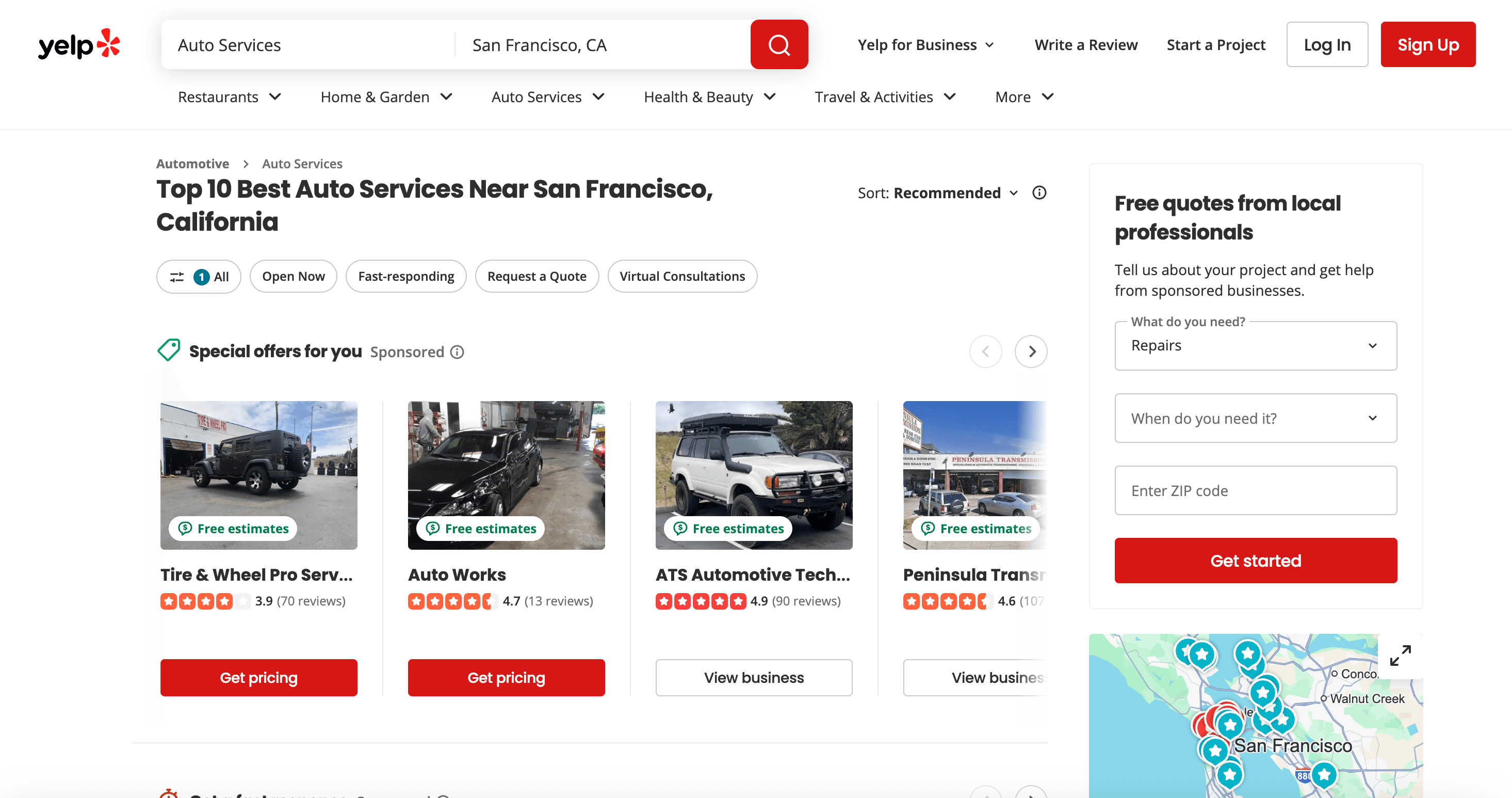Open the 'When do you need it?' dropdown
Image resolution: width=1512 pixels, height=798 pixels.
[1255, 418]
